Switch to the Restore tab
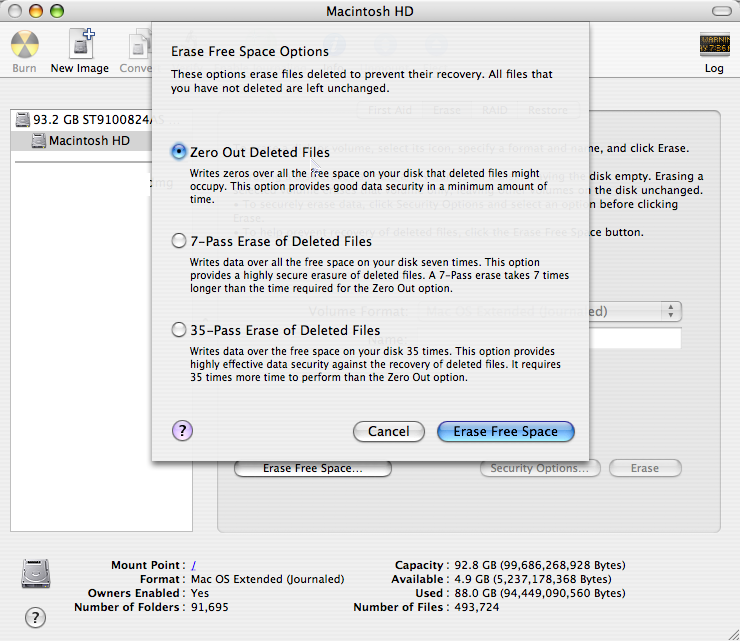The height and width of the screenshot is (641, 740). coord(548,110)
